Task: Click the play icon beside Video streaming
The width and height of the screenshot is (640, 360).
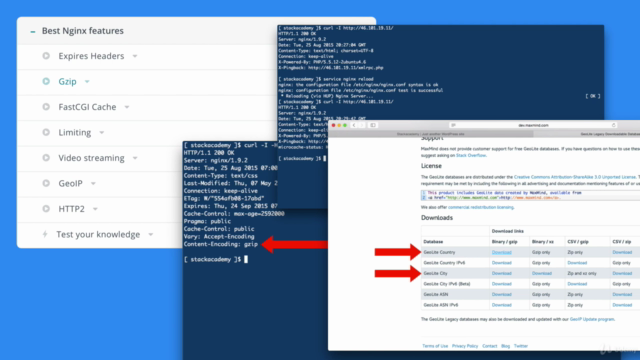Action: click(46, 158)
